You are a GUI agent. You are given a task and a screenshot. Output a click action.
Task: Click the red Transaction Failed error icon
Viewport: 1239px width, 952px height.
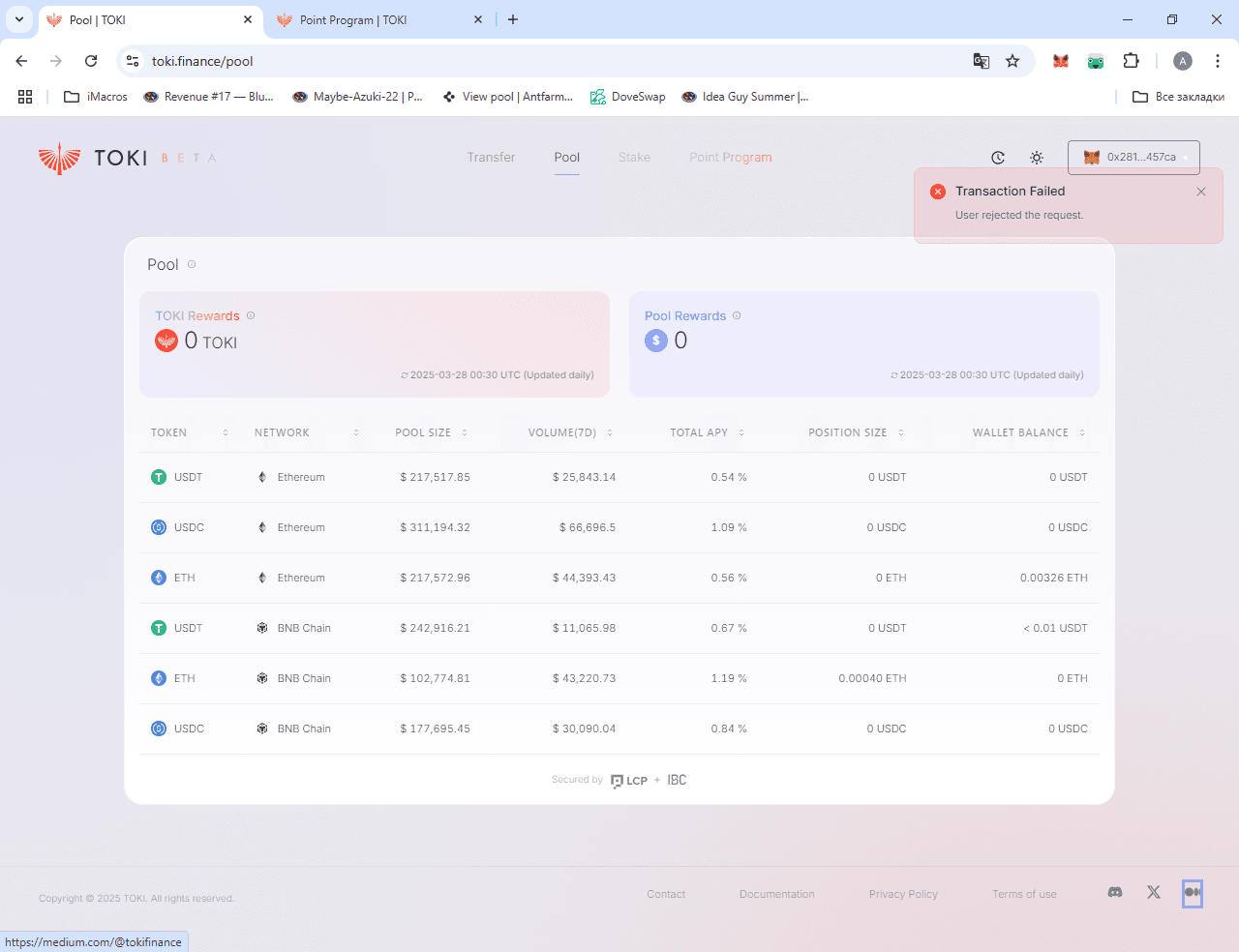(938, 192)
